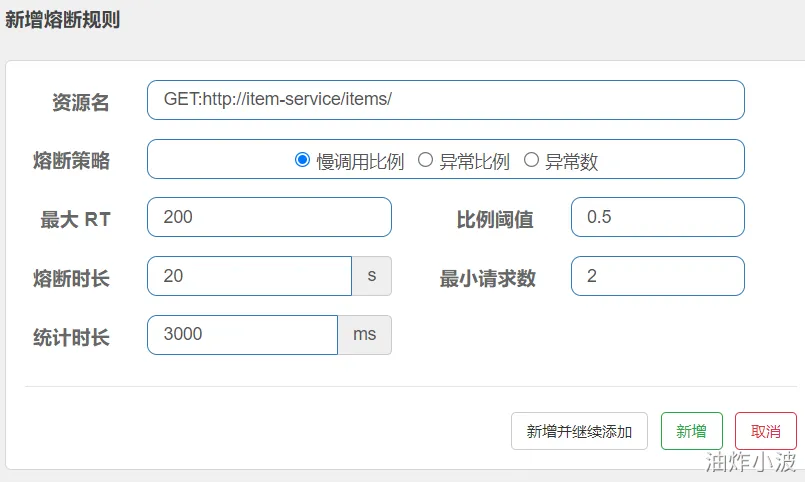Image resolution: width=805 pixels, height=482 pixels.
Task: Focus the 最大 RT value field
Action: (x=269, y=217)
